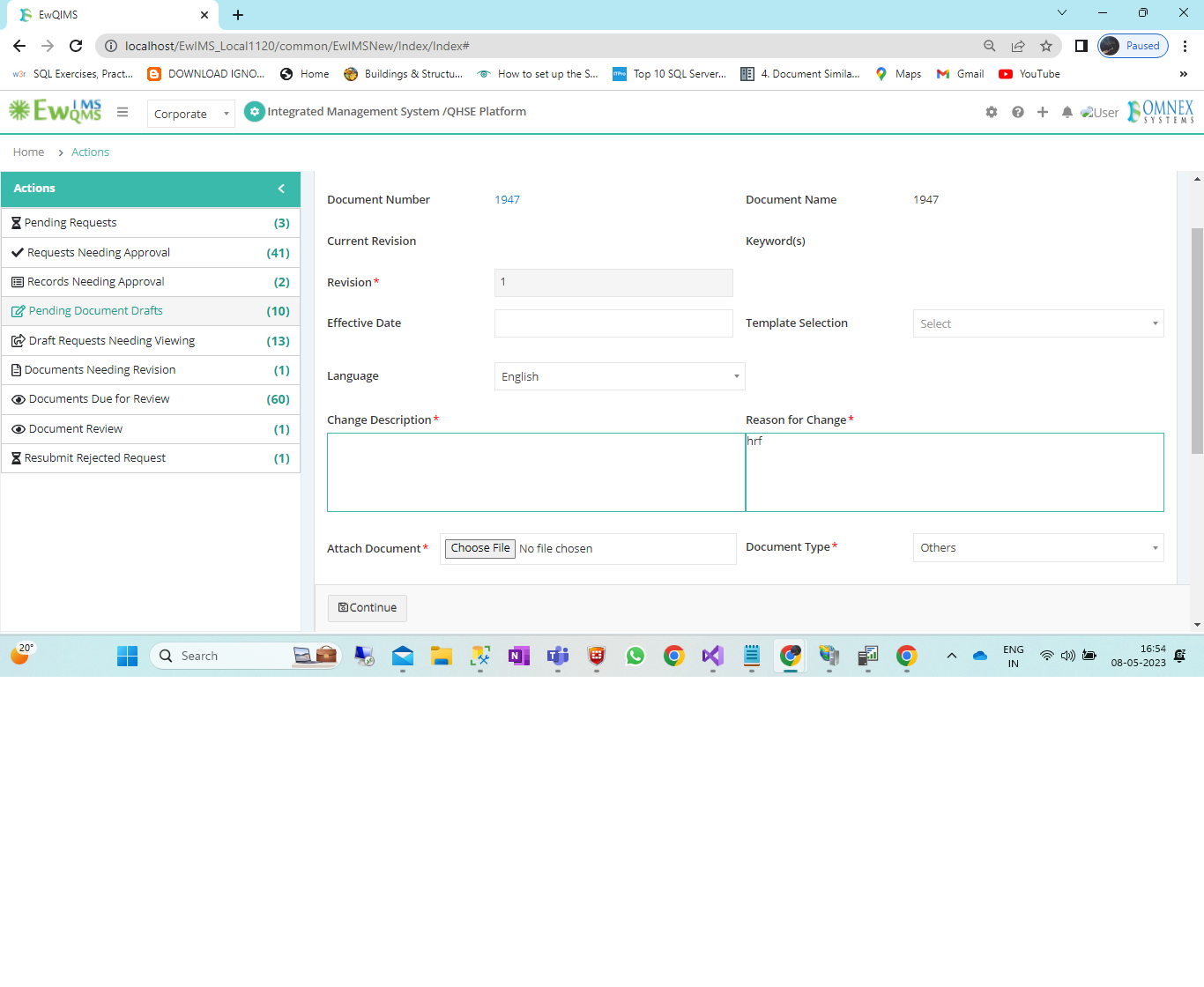Click the Continue button

coord(368,608)
